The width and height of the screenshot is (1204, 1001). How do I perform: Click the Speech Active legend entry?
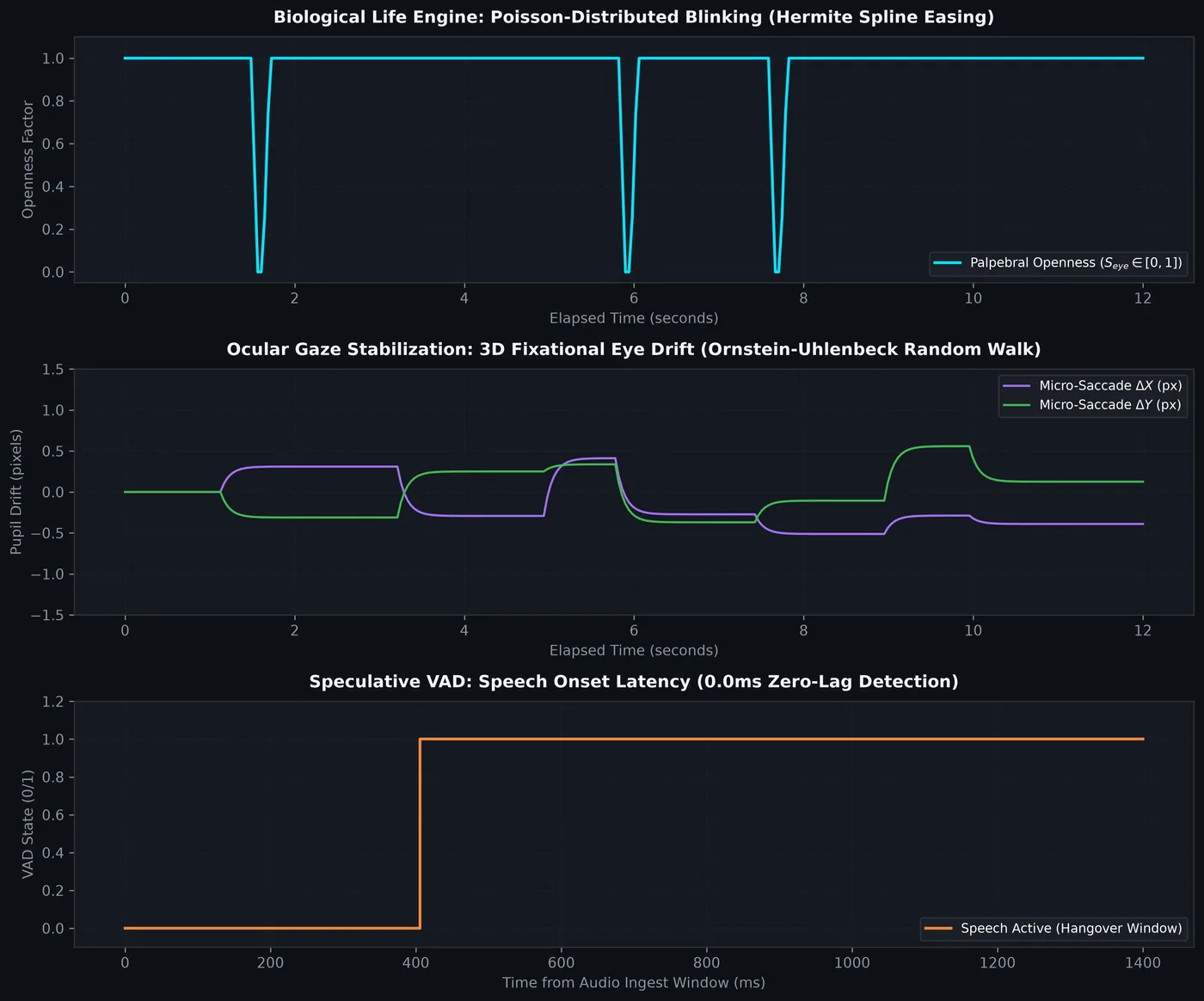coord(1053,928)
